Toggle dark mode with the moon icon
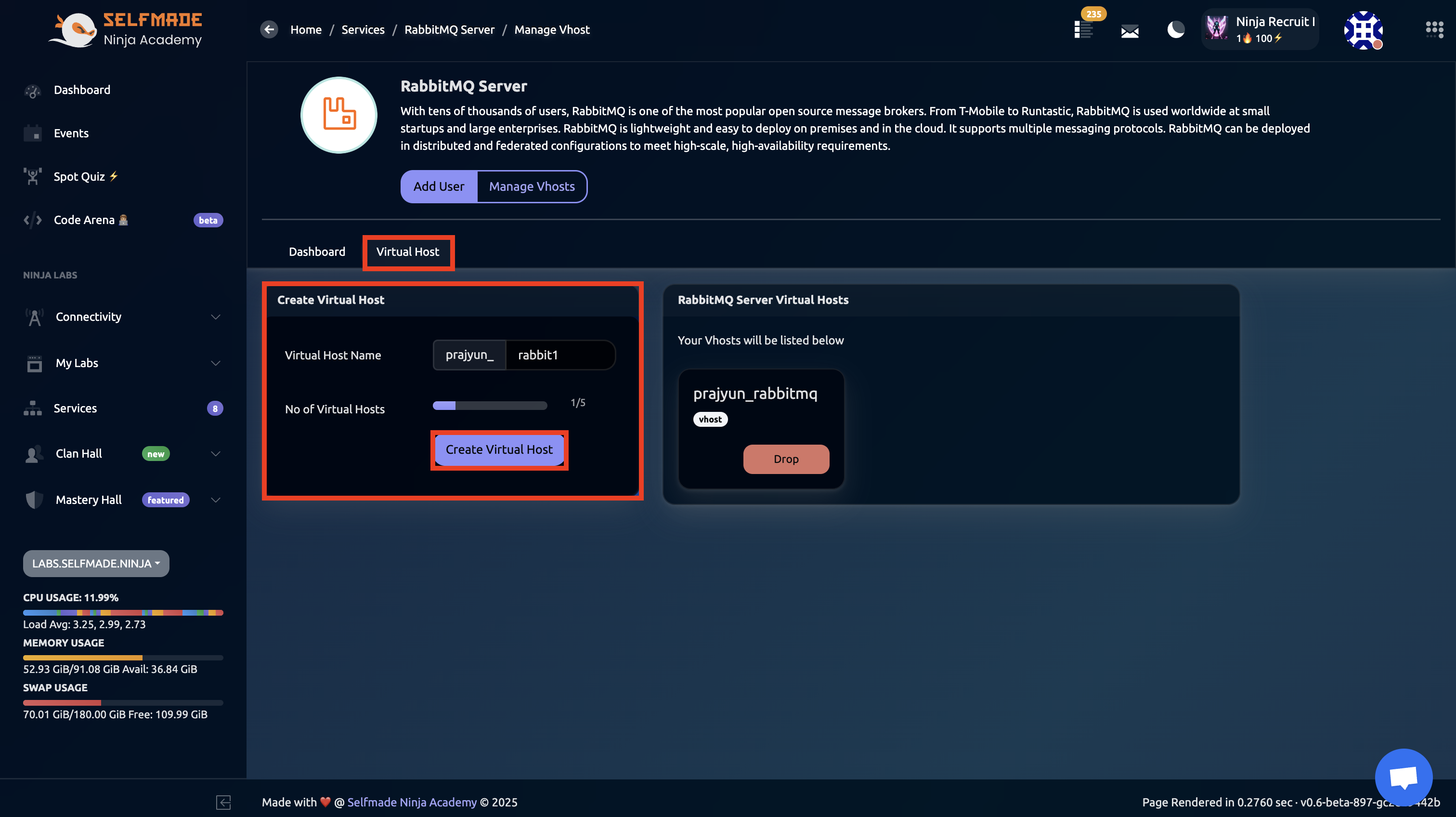 pos(1176,29)
